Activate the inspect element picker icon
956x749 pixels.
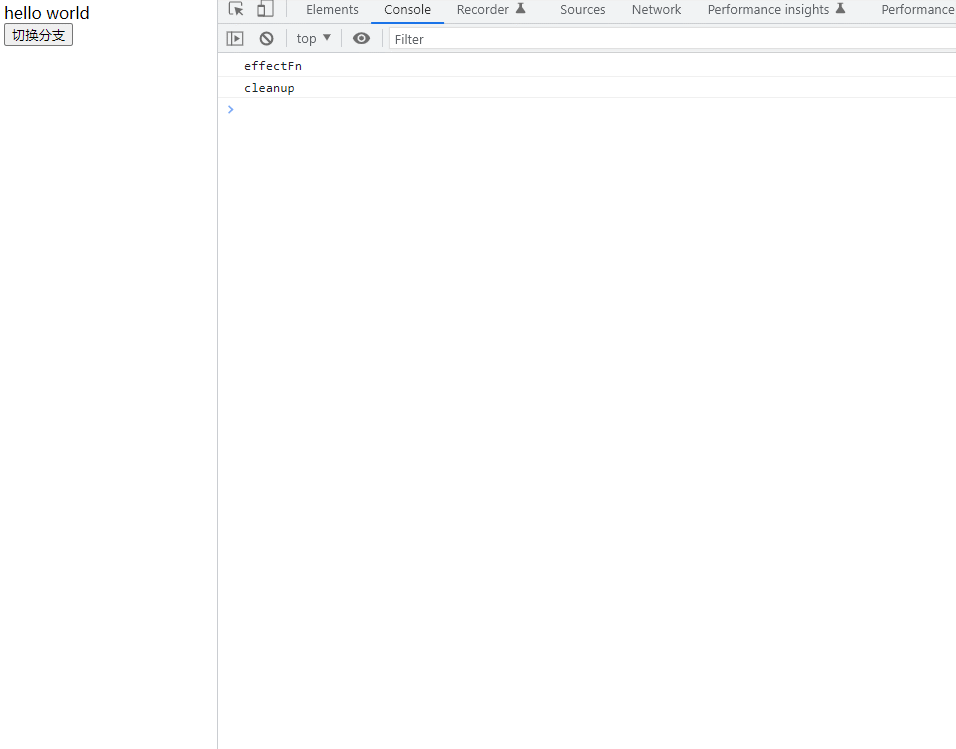click(x=236, y=9)
